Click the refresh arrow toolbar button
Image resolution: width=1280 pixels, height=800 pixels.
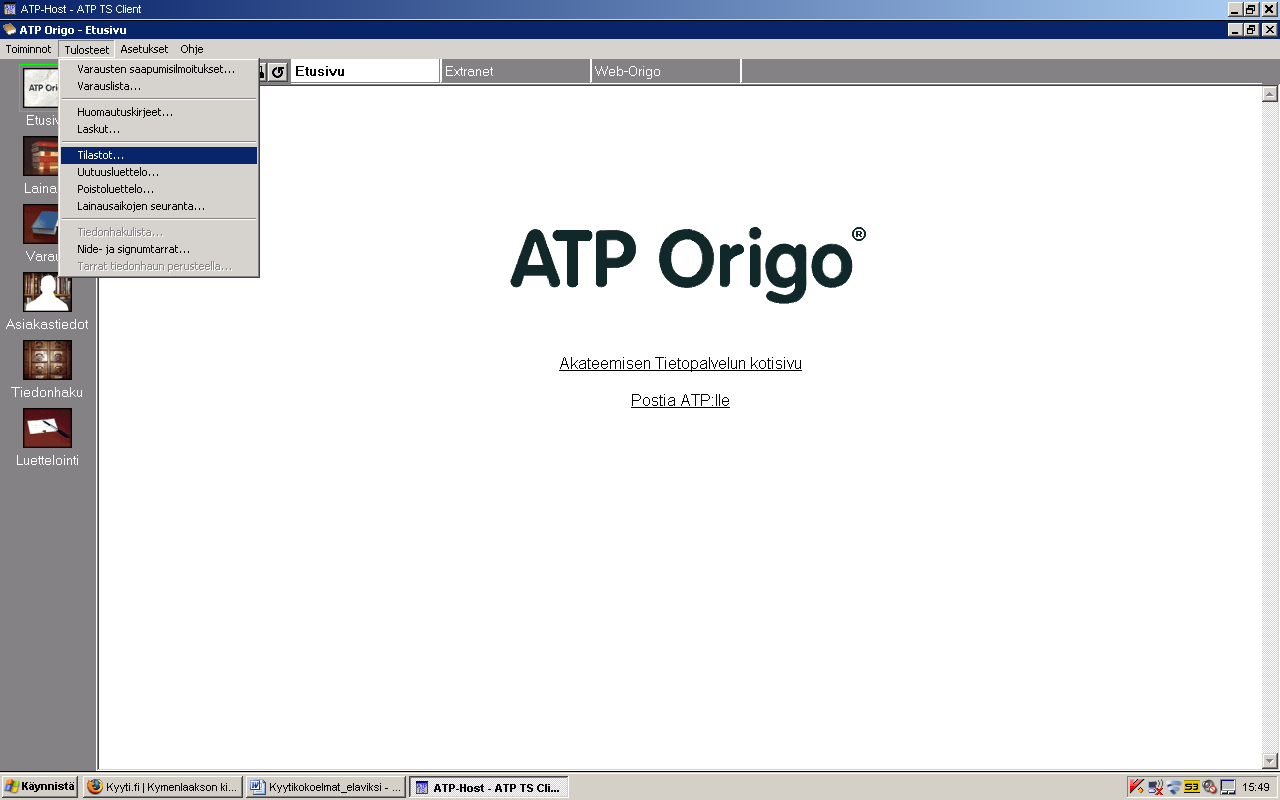[278, 72]
